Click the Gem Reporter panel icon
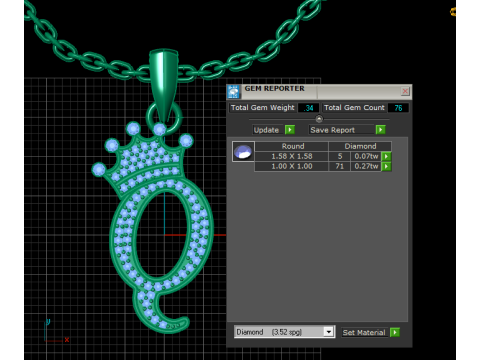This screenshot has height=360, width=480. (x=234, y=92)
